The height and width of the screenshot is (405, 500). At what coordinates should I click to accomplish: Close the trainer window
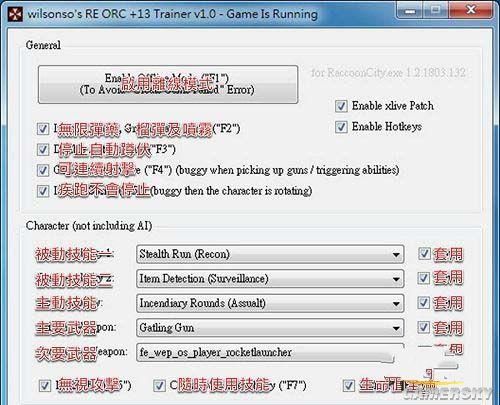470,11
